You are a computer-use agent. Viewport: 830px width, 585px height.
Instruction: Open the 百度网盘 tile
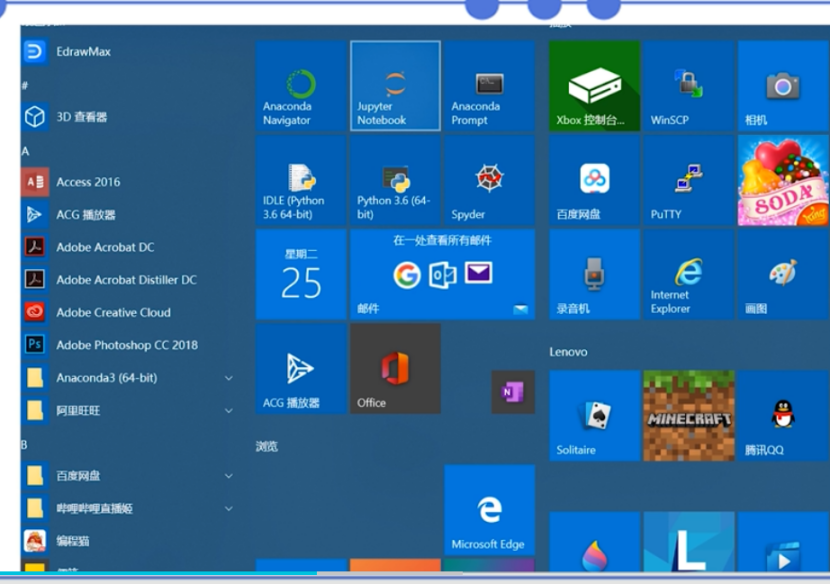594,181
